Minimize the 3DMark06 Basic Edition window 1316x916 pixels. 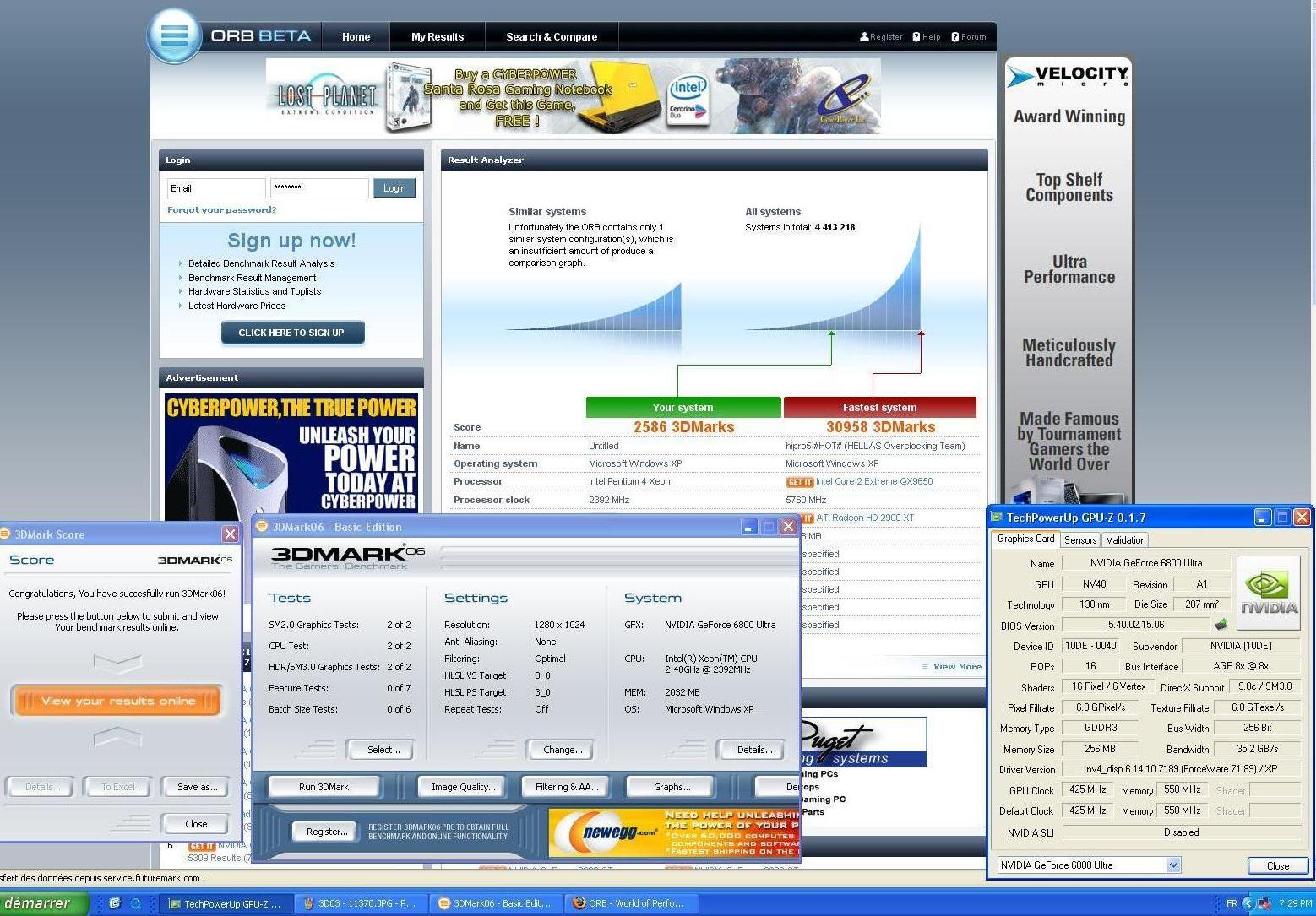[749, 527]
